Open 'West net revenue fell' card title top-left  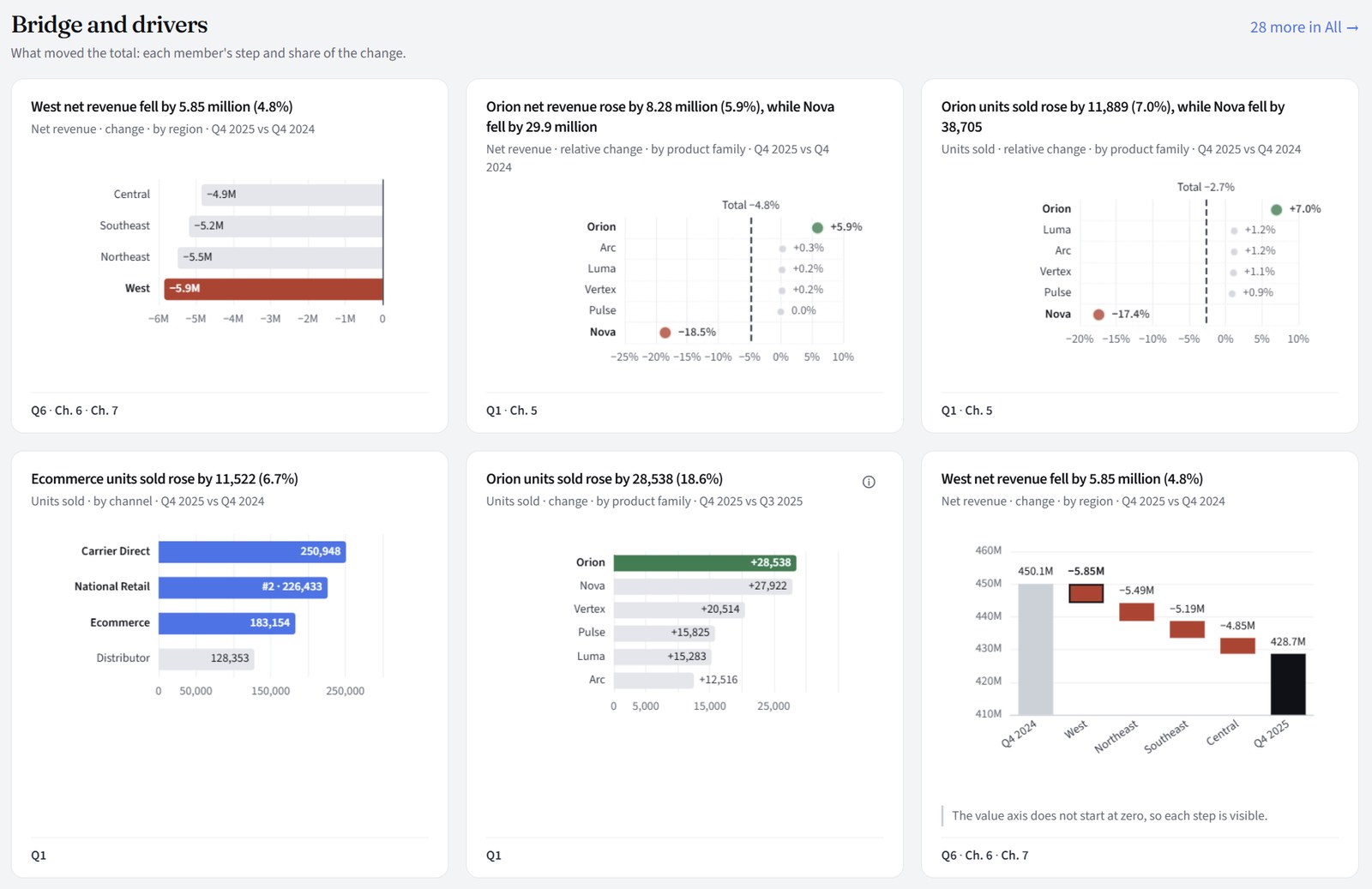pyautogui.click(x=162, y=107)
